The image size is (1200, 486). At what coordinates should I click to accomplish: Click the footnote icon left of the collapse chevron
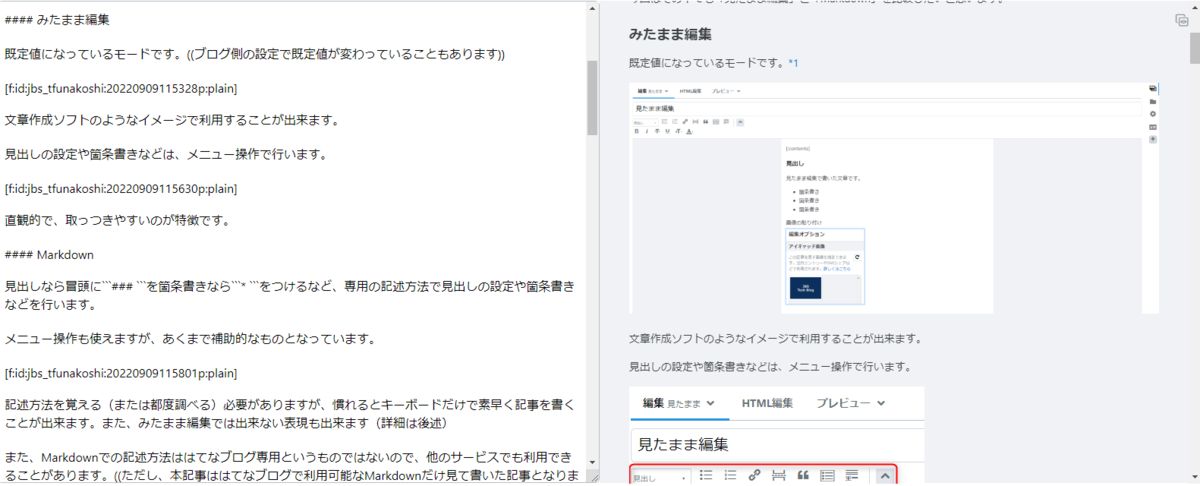coord(852,475)
